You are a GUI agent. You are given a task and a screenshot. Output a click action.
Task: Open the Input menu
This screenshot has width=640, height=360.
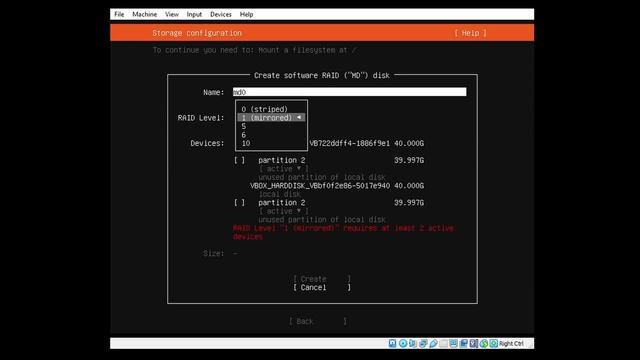(x=194, y=14)
